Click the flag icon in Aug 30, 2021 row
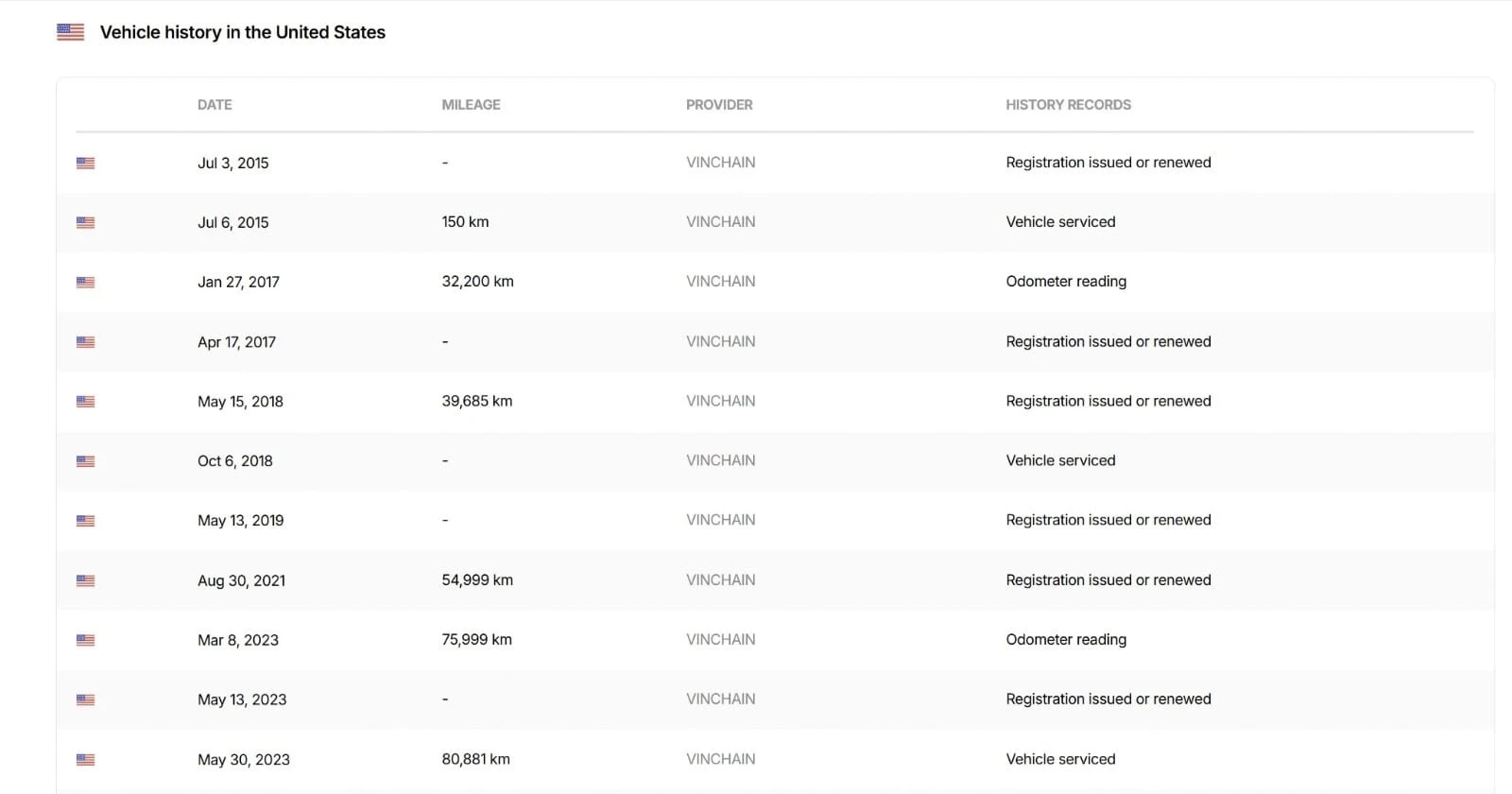This screenshot has height=794, width=1512. pyautogui.click(x=86, y=580)
